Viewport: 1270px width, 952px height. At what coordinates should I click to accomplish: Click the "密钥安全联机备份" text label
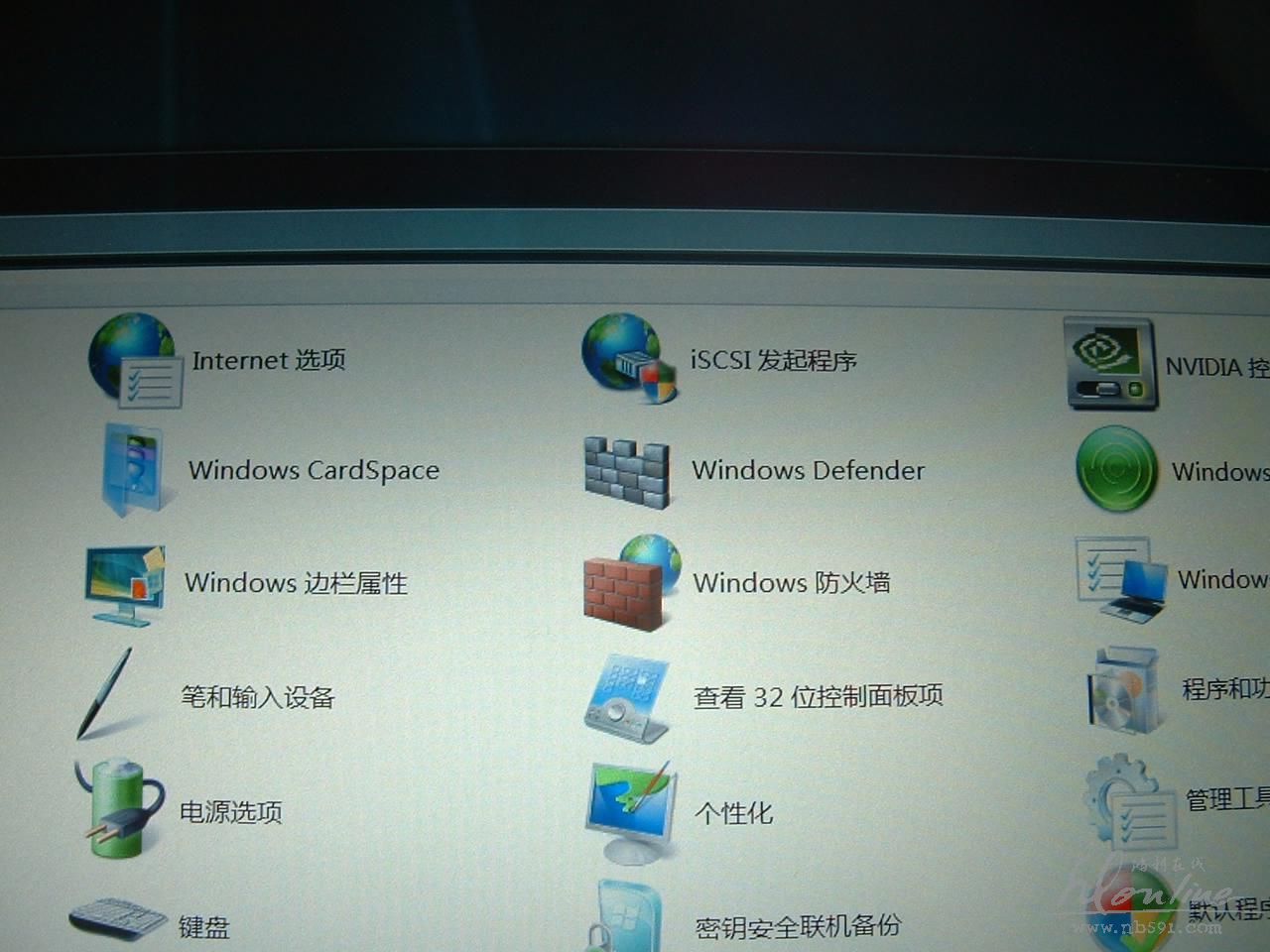click(798, 926)
